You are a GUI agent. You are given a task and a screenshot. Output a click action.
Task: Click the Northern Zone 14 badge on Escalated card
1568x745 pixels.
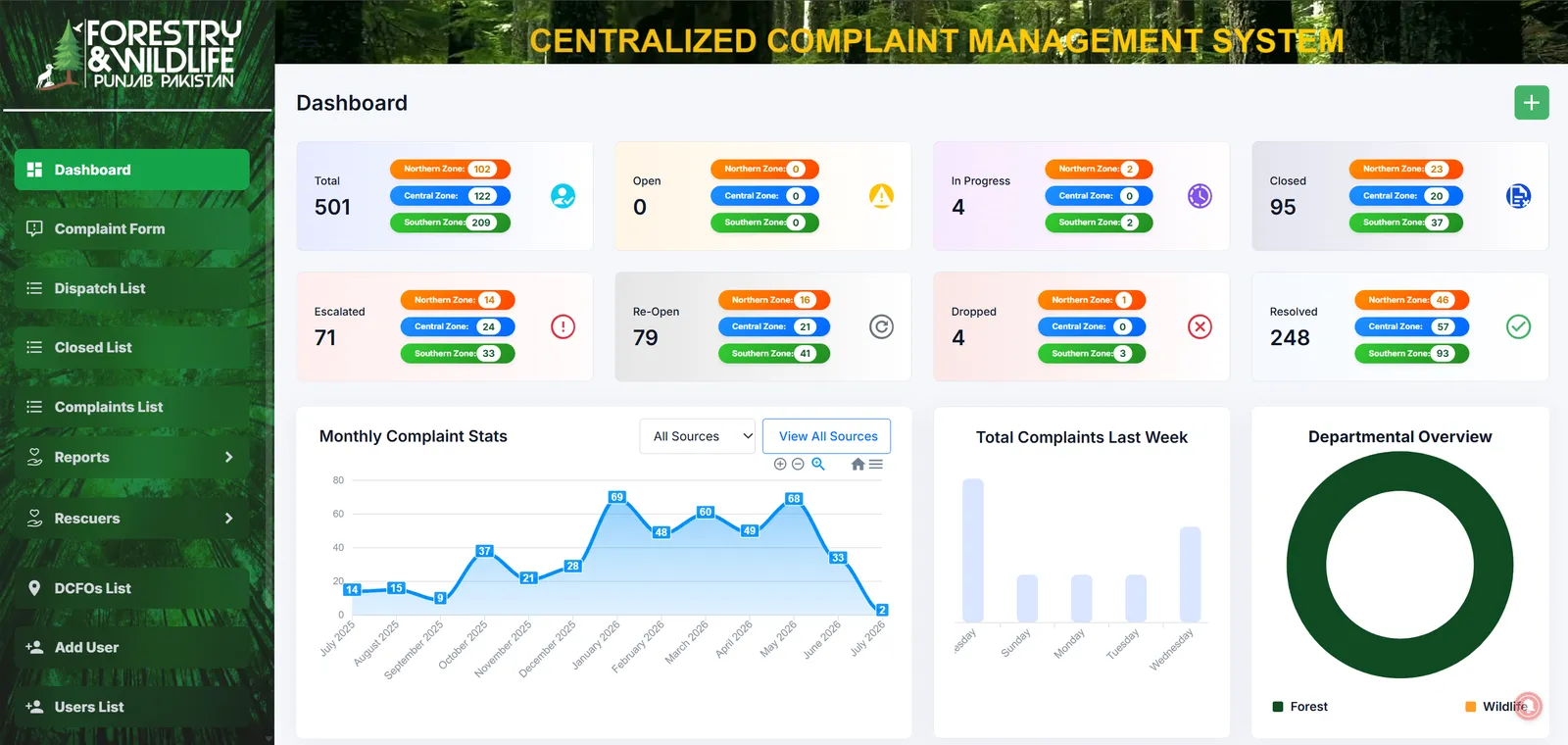[458, 300]
